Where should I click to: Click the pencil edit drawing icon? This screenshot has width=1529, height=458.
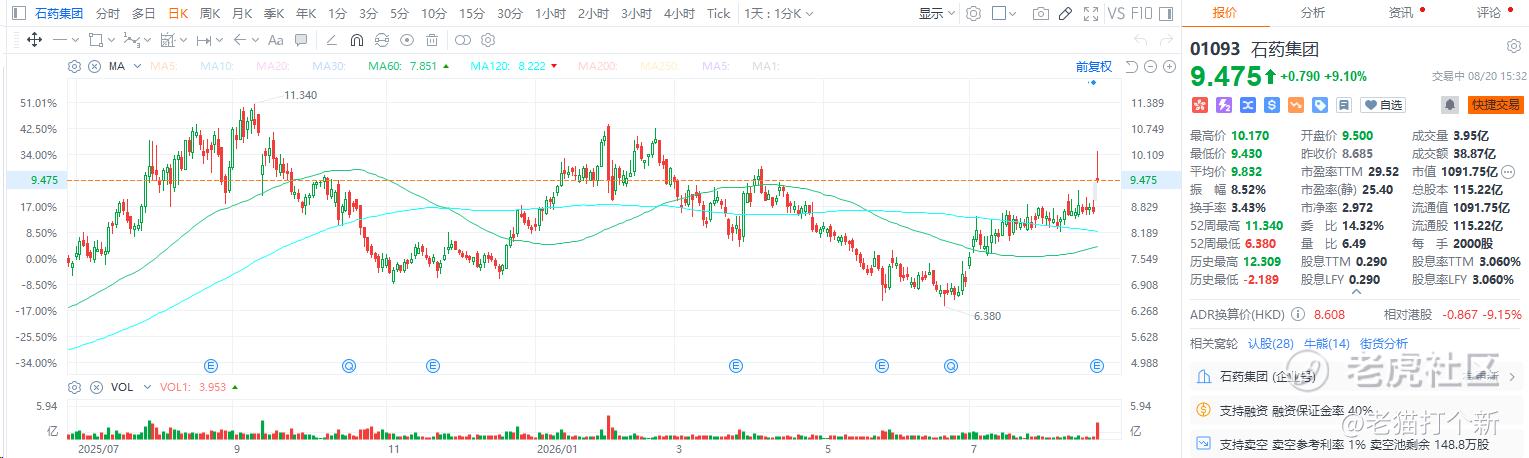click(1065, 14)
